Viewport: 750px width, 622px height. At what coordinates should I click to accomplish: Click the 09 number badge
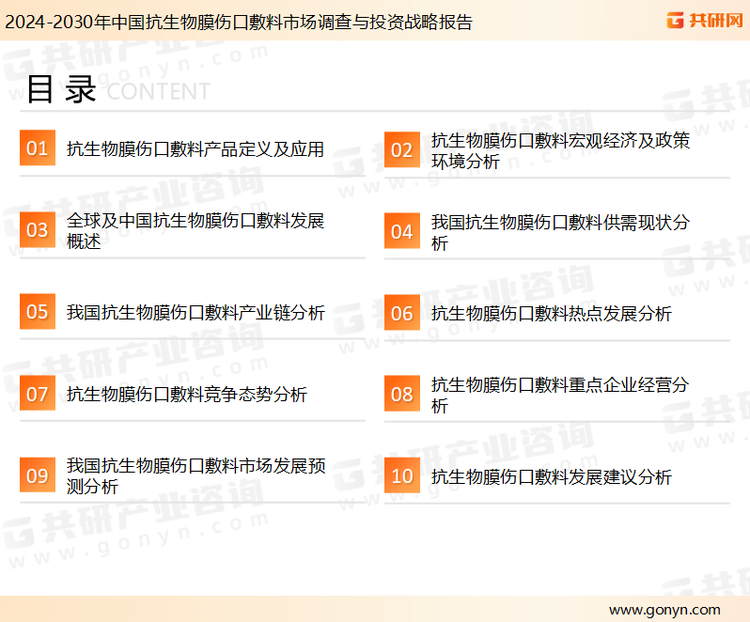click(37, 476)
